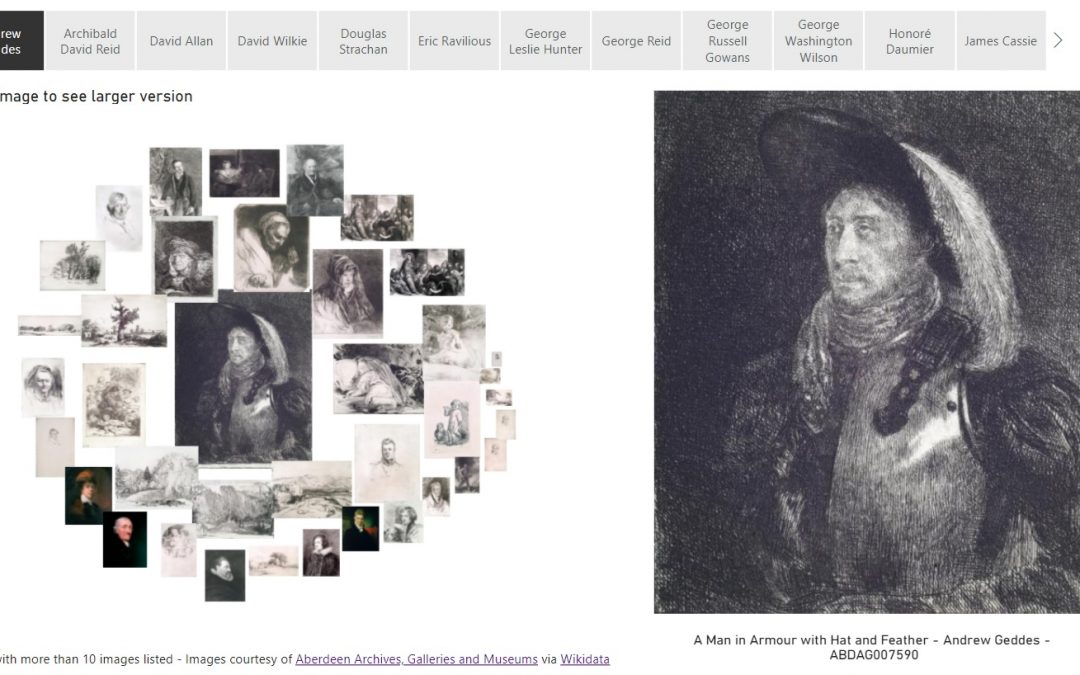Select the Douglas Strachan tab
Image resolution: width=1080 pixels, height=675 pixels.
point(363,41)
